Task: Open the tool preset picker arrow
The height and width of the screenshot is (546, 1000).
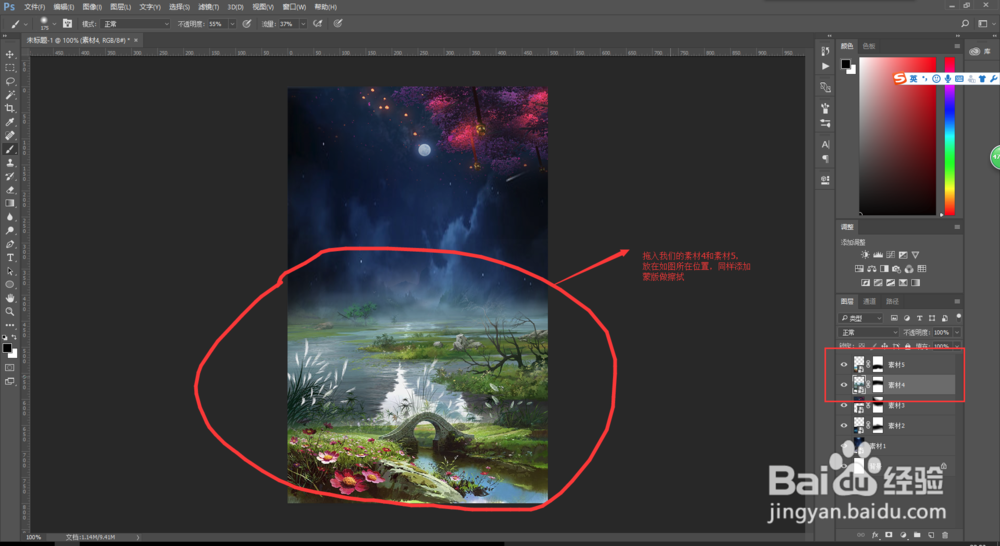Action: [x=26, y=24]
